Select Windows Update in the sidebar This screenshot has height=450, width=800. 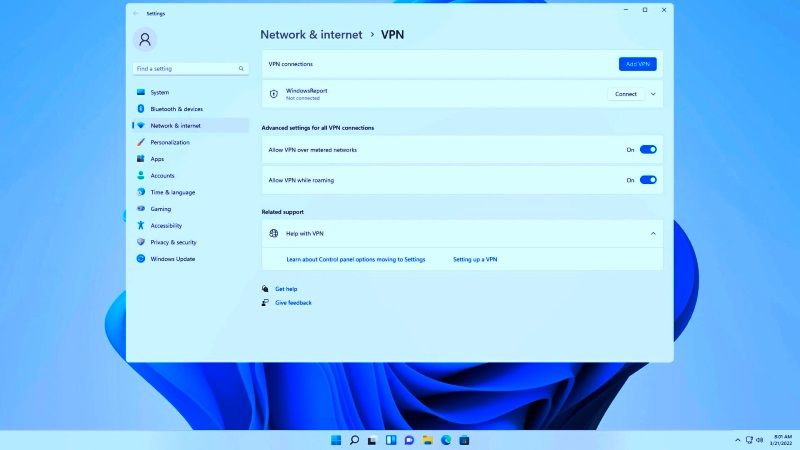[x=191, y=259]
